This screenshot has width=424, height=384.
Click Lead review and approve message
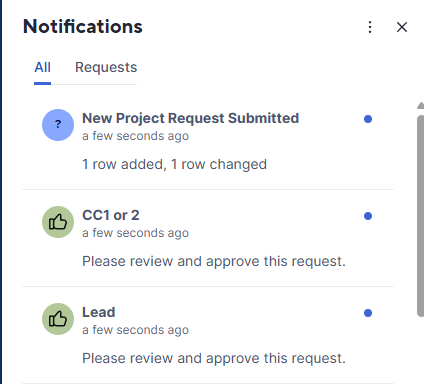[214, 358]
